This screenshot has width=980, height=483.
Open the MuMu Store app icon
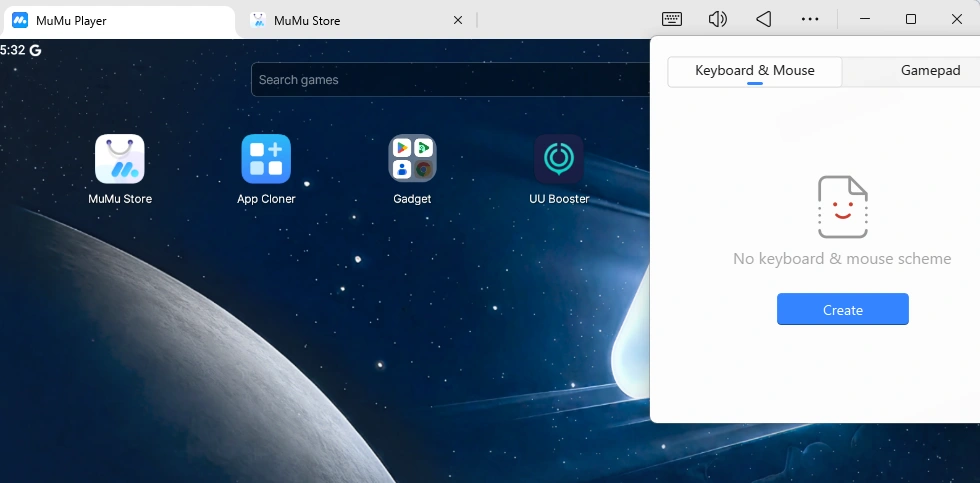119,159
